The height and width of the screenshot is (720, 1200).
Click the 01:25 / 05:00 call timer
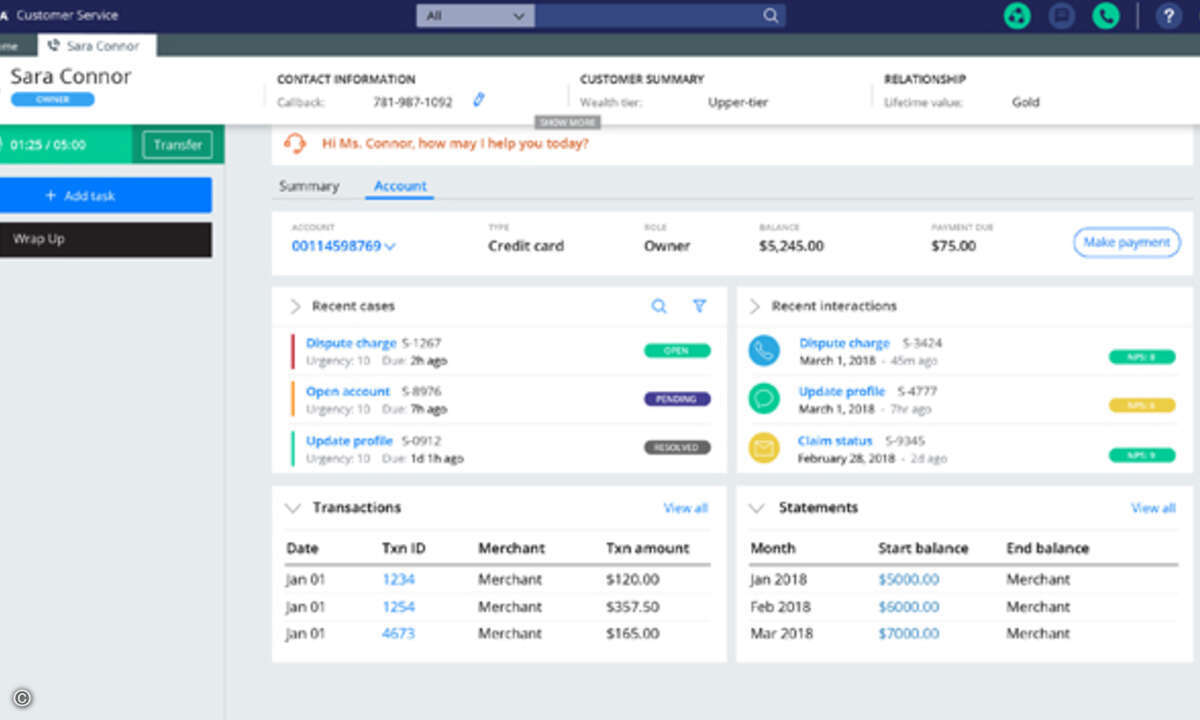coord(48,145)
